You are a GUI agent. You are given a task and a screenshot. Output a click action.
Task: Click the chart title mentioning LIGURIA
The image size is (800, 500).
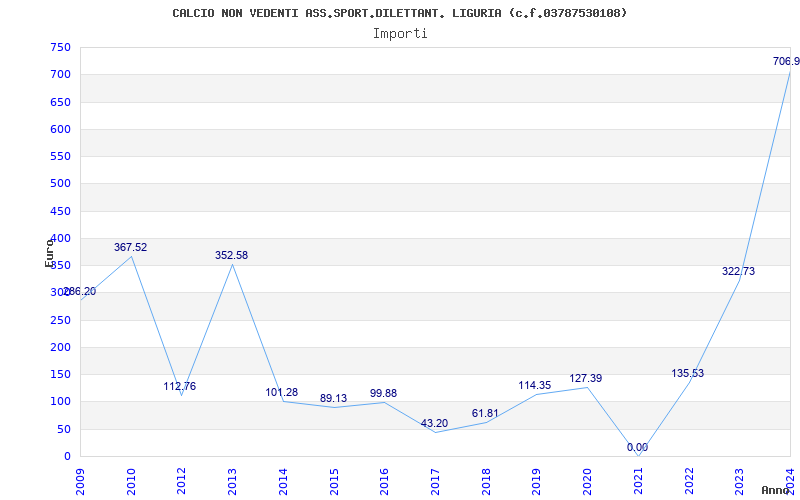[x=400, y=13]
